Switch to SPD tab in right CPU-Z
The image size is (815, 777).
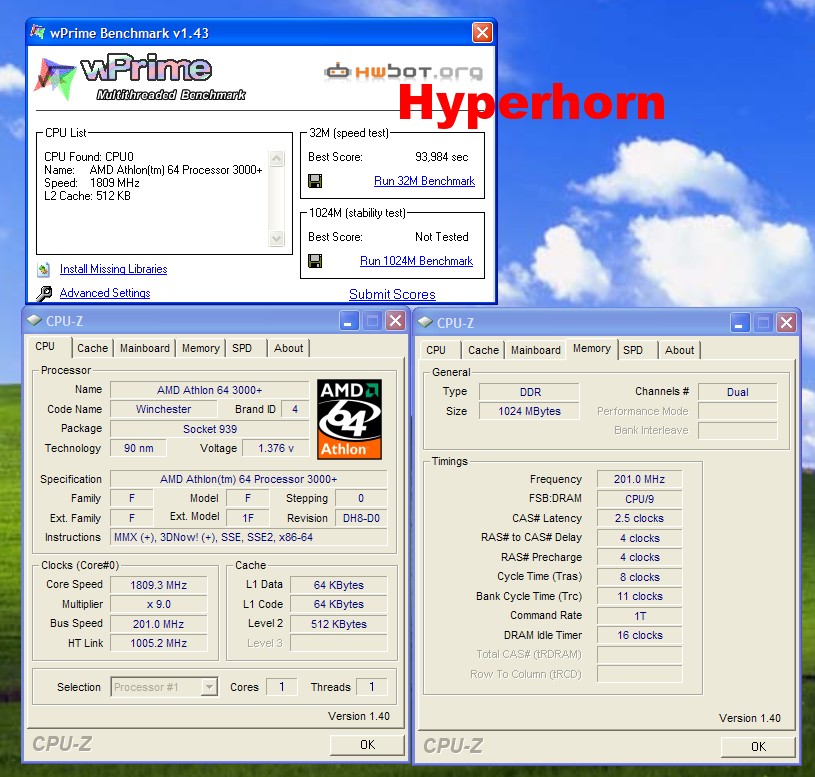click(633, 350)
